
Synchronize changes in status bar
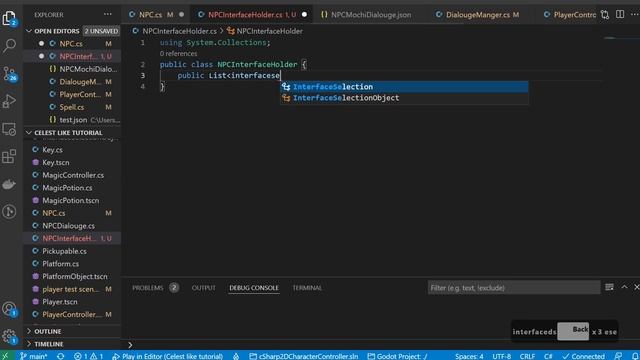(x=60, y=356)
